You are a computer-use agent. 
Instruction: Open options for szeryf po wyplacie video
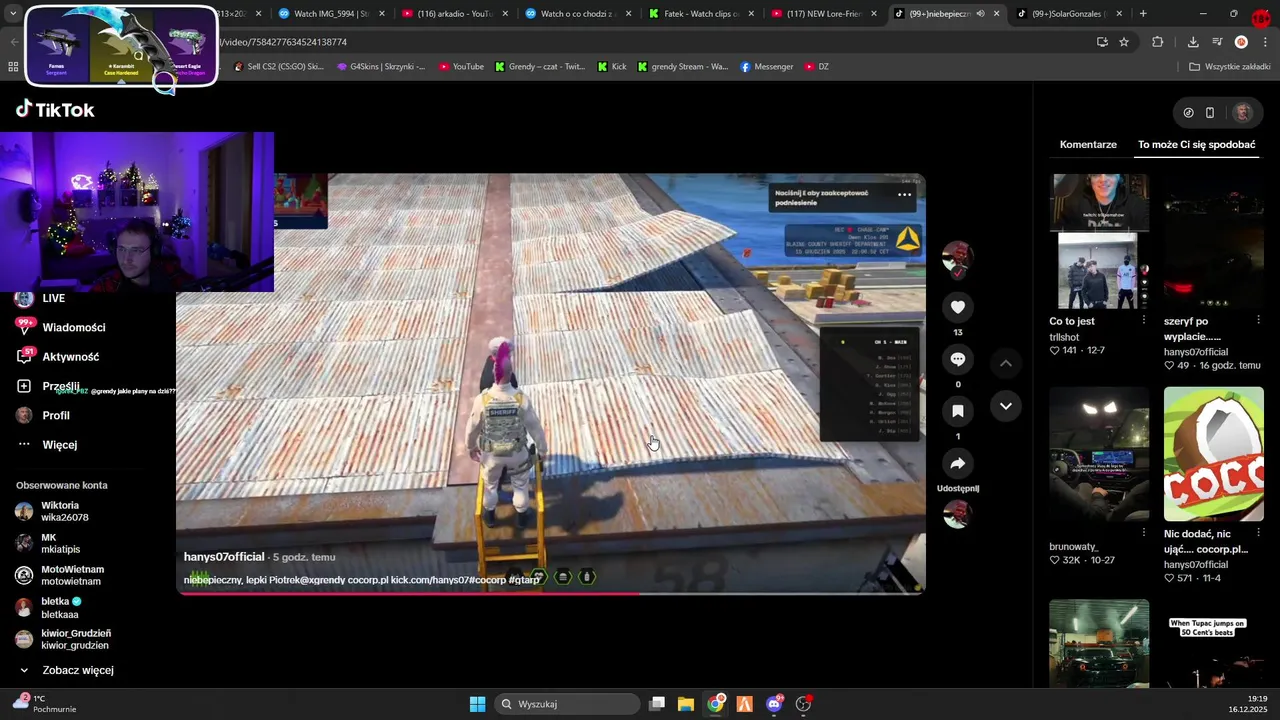click(1258, 320)
